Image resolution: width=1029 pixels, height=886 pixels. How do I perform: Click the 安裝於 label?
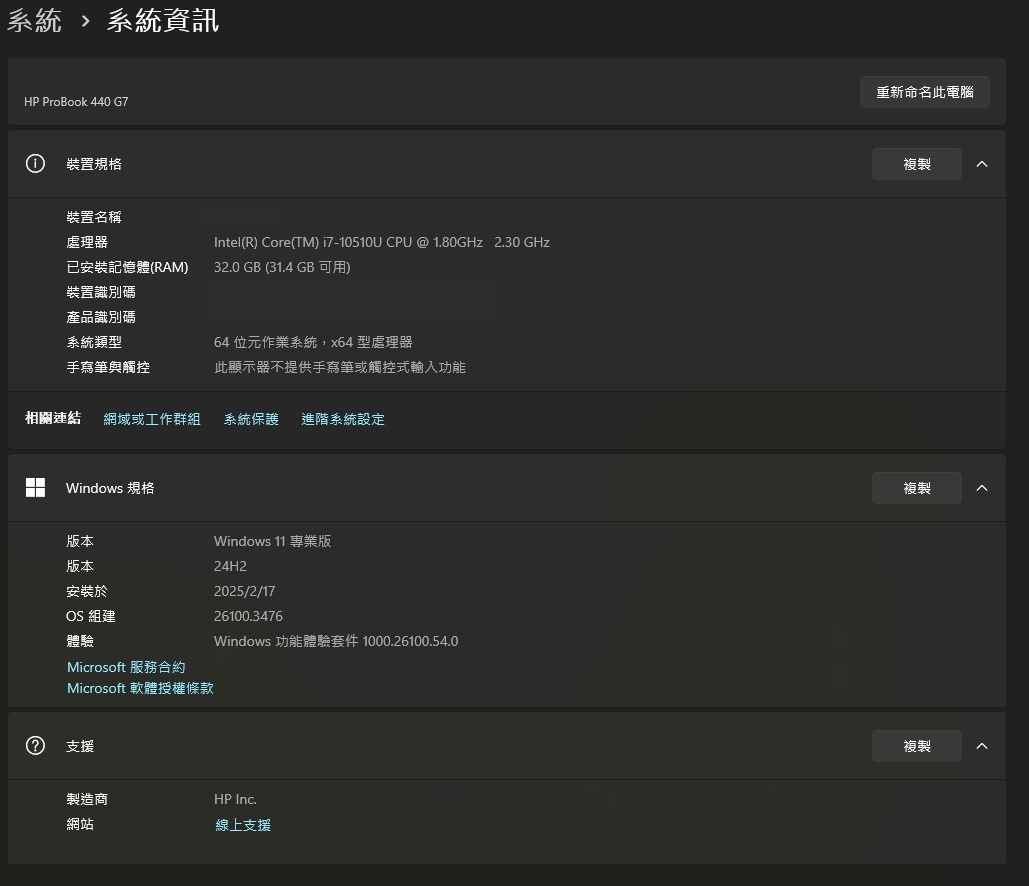click(87, 591)
